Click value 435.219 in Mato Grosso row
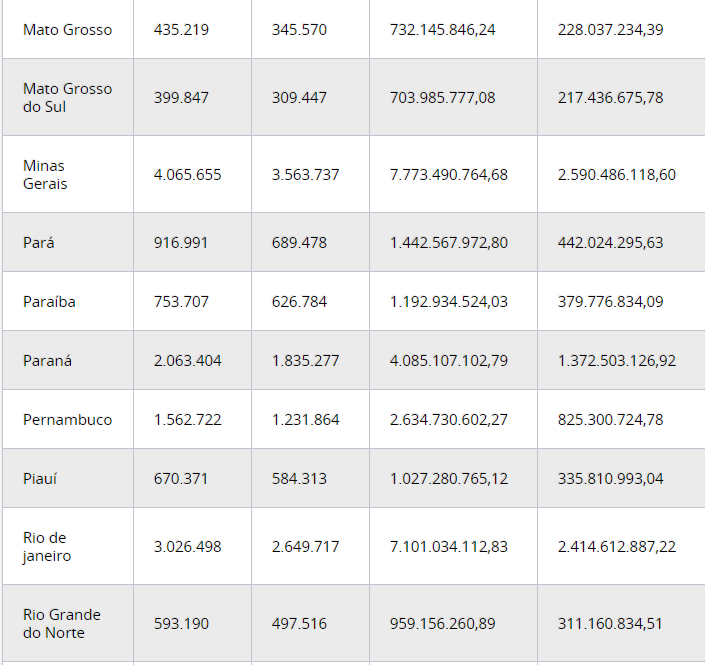Screen dimensions: 705x665 181,30
